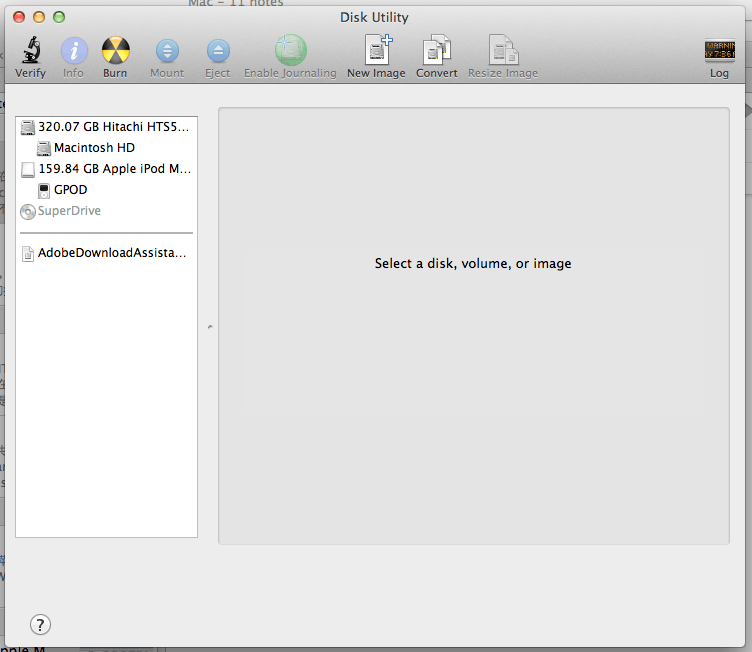Click the green zoom window button
Image resolution: width=752 pixels, height=652 pixels.
click(x=59, y=17)
